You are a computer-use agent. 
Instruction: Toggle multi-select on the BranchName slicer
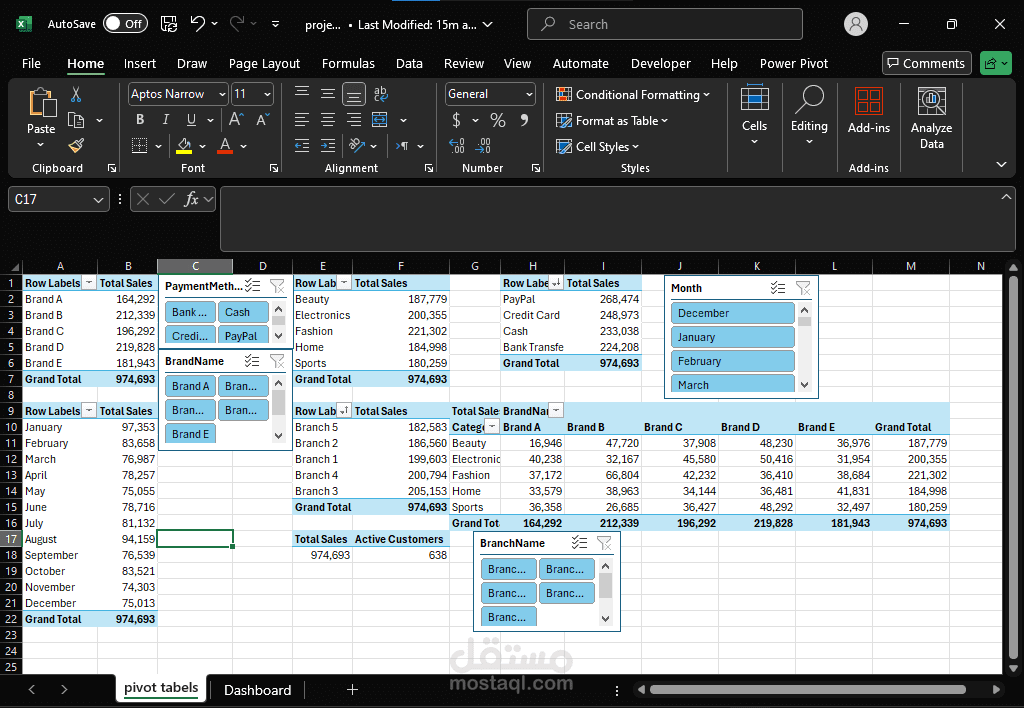coord(579,543)
